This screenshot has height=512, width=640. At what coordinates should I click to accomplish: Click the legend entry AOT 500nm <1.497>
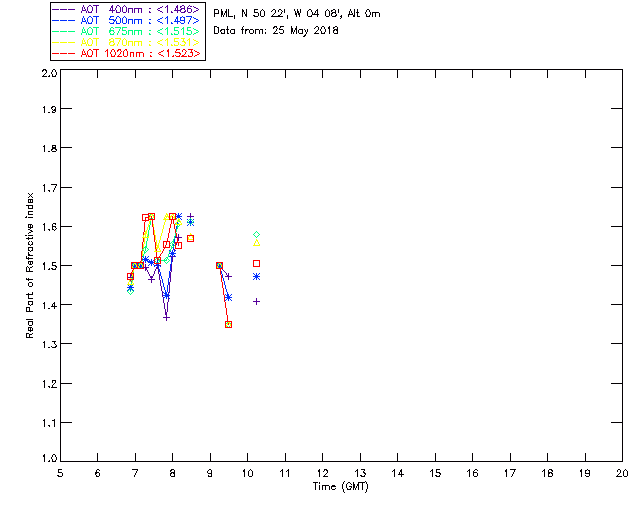127,20
